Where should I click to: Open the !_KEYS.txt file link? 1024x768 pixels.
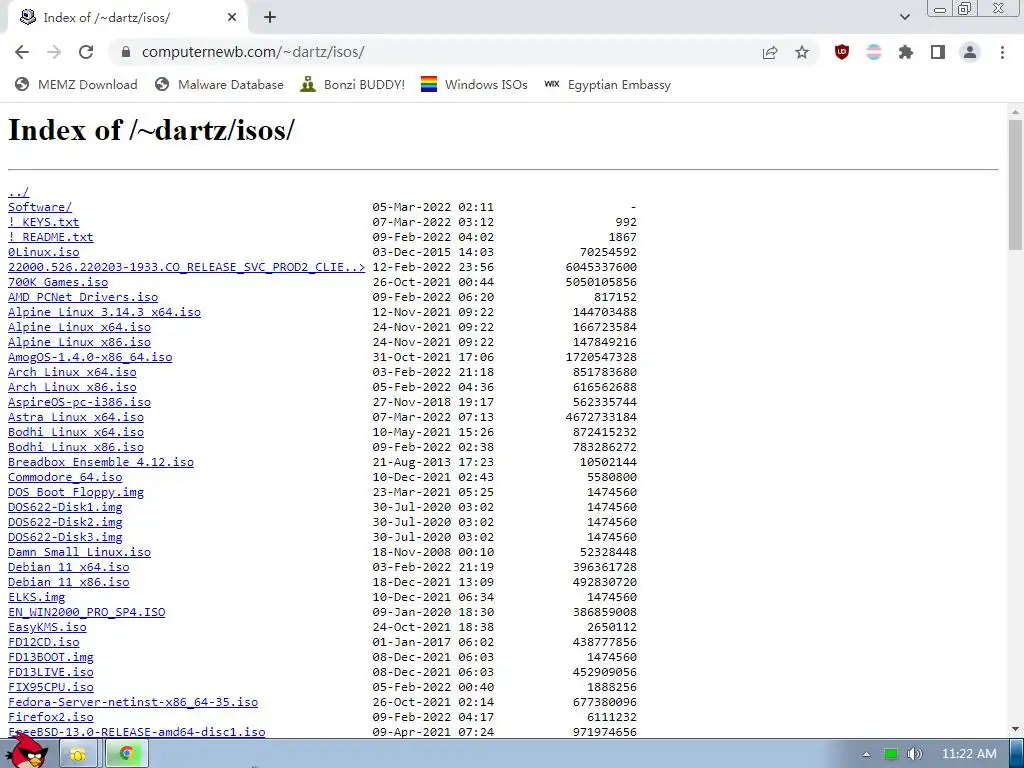click(x=43, y=222)
